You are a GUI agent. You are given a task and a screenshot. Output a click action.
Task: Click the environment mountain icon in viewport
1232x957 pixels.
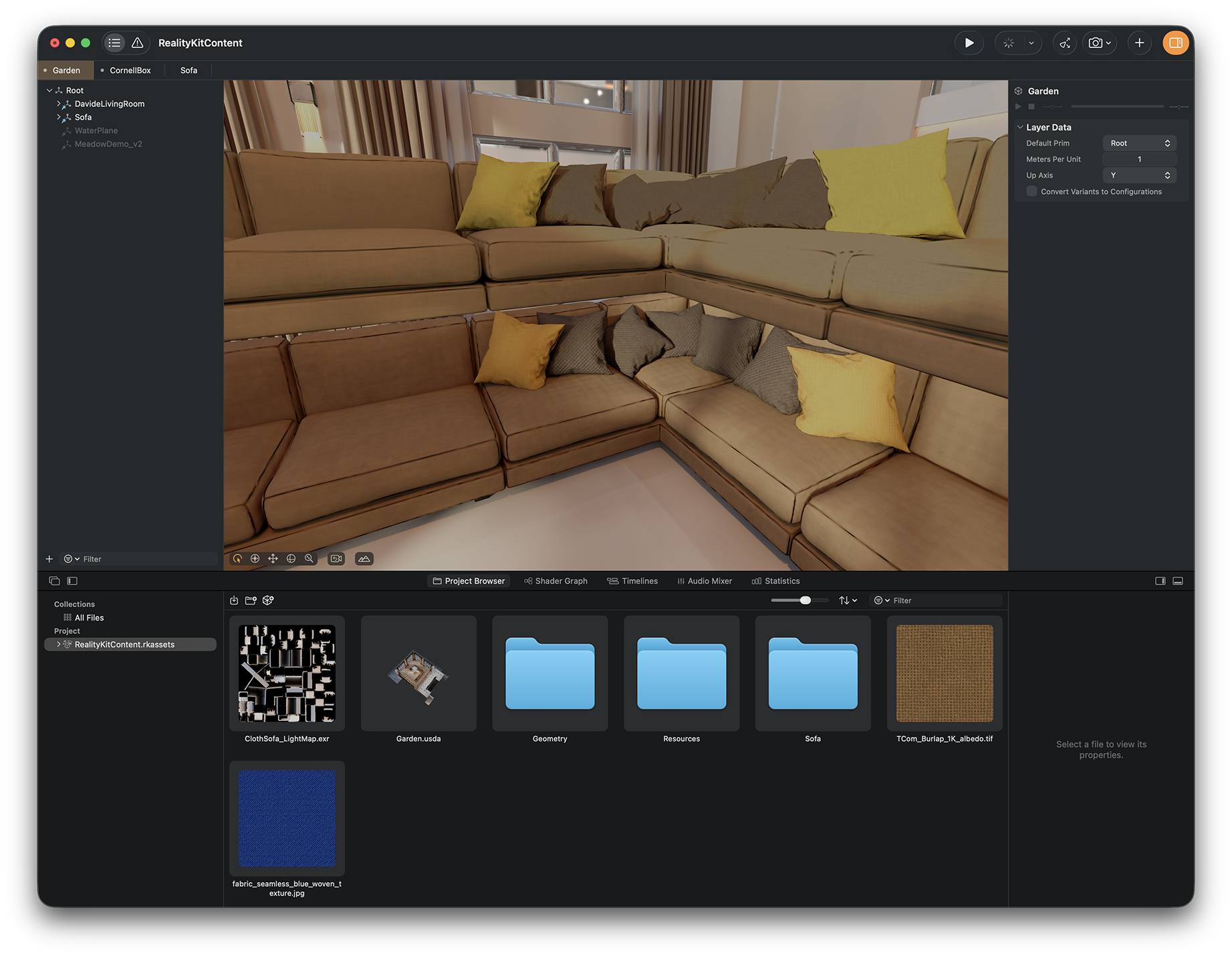tap(364, 558)
